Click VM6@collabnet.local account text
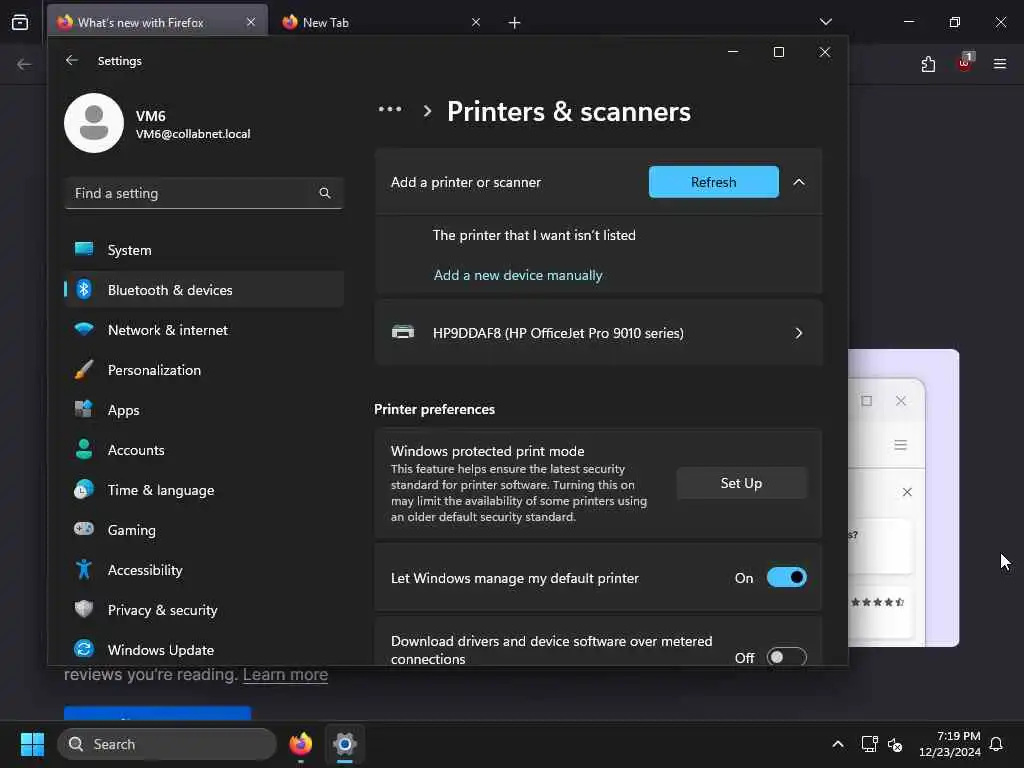This screenshot has height=768, width=1024. [193, 134]
